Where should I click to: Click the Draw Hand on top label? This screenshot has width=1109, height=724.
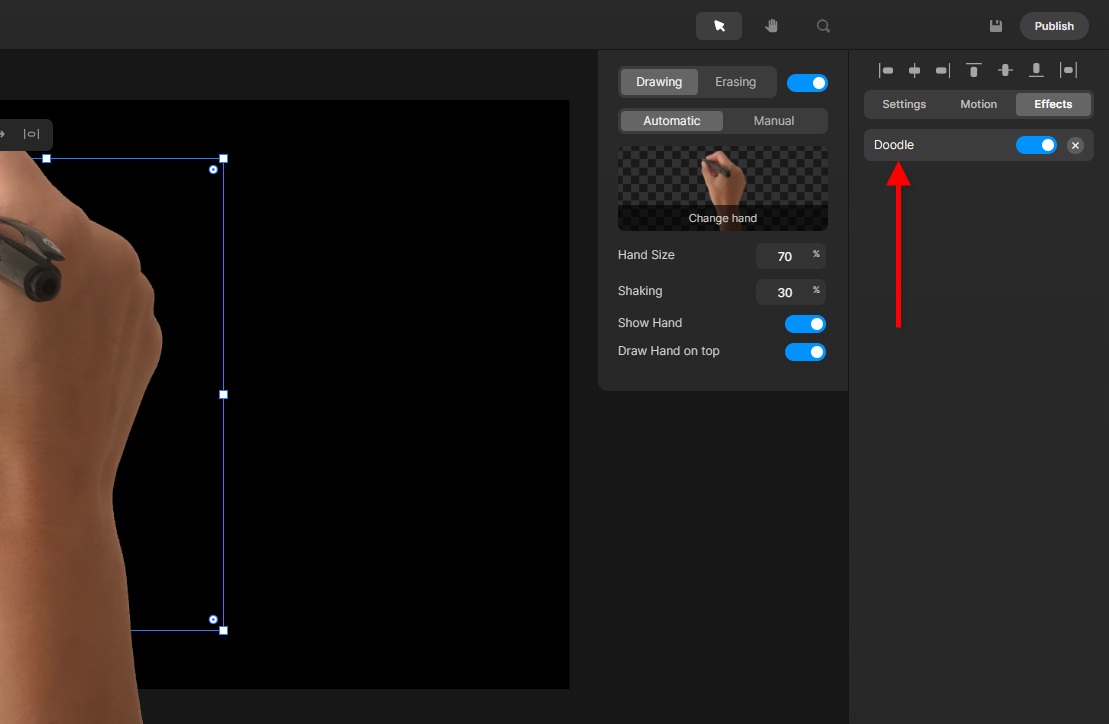tap(668, 351)
